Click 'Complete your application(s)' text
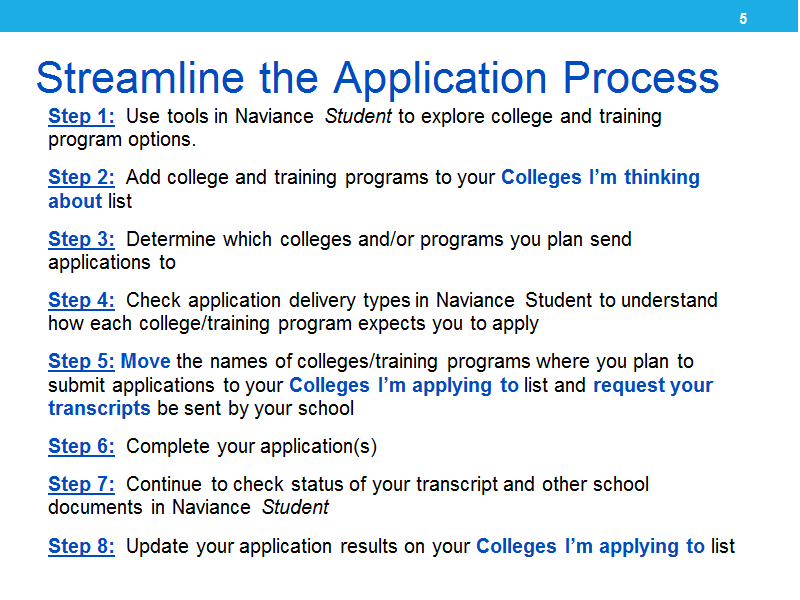 click(252, 447)
